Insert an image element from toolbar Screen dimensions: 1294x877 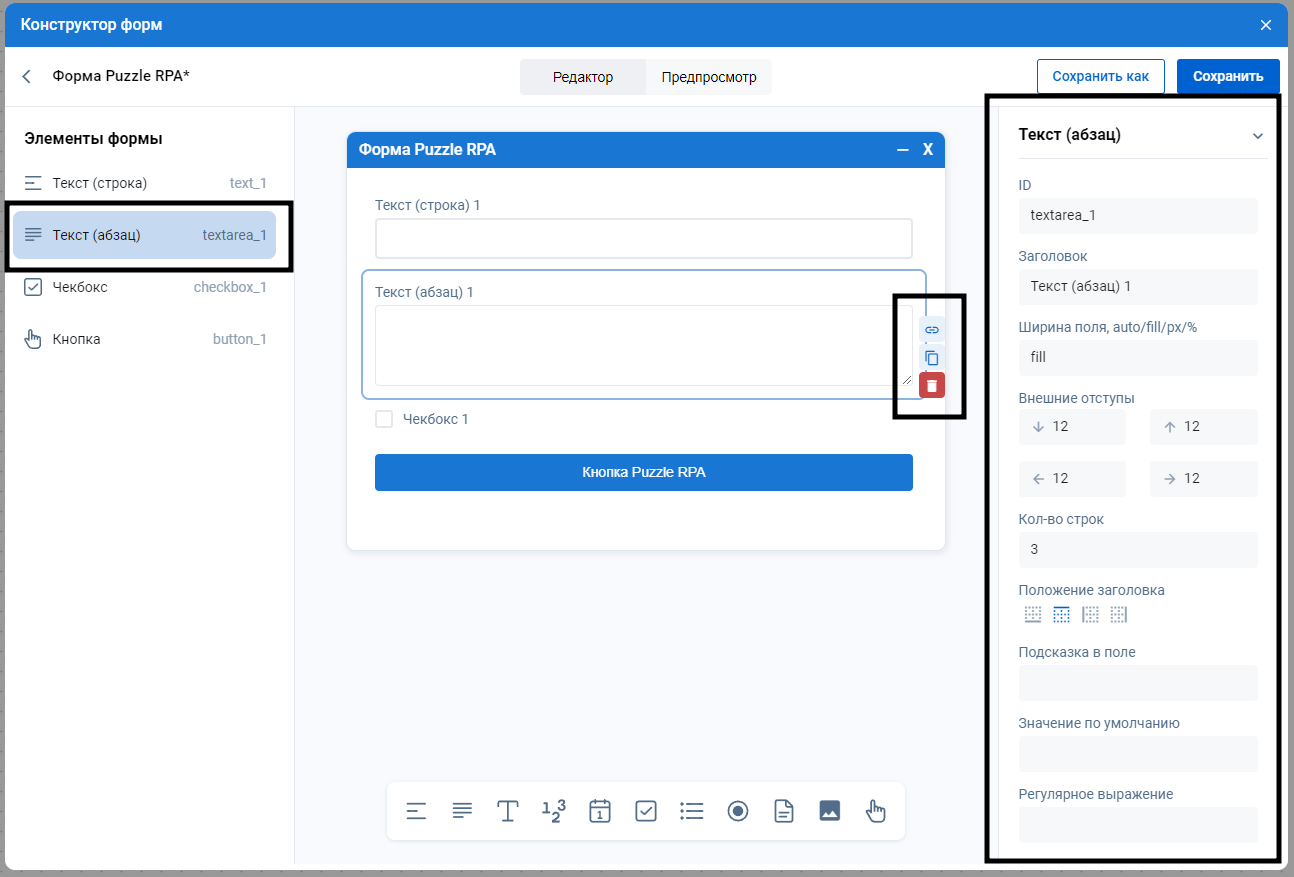[x=829, y=811]
